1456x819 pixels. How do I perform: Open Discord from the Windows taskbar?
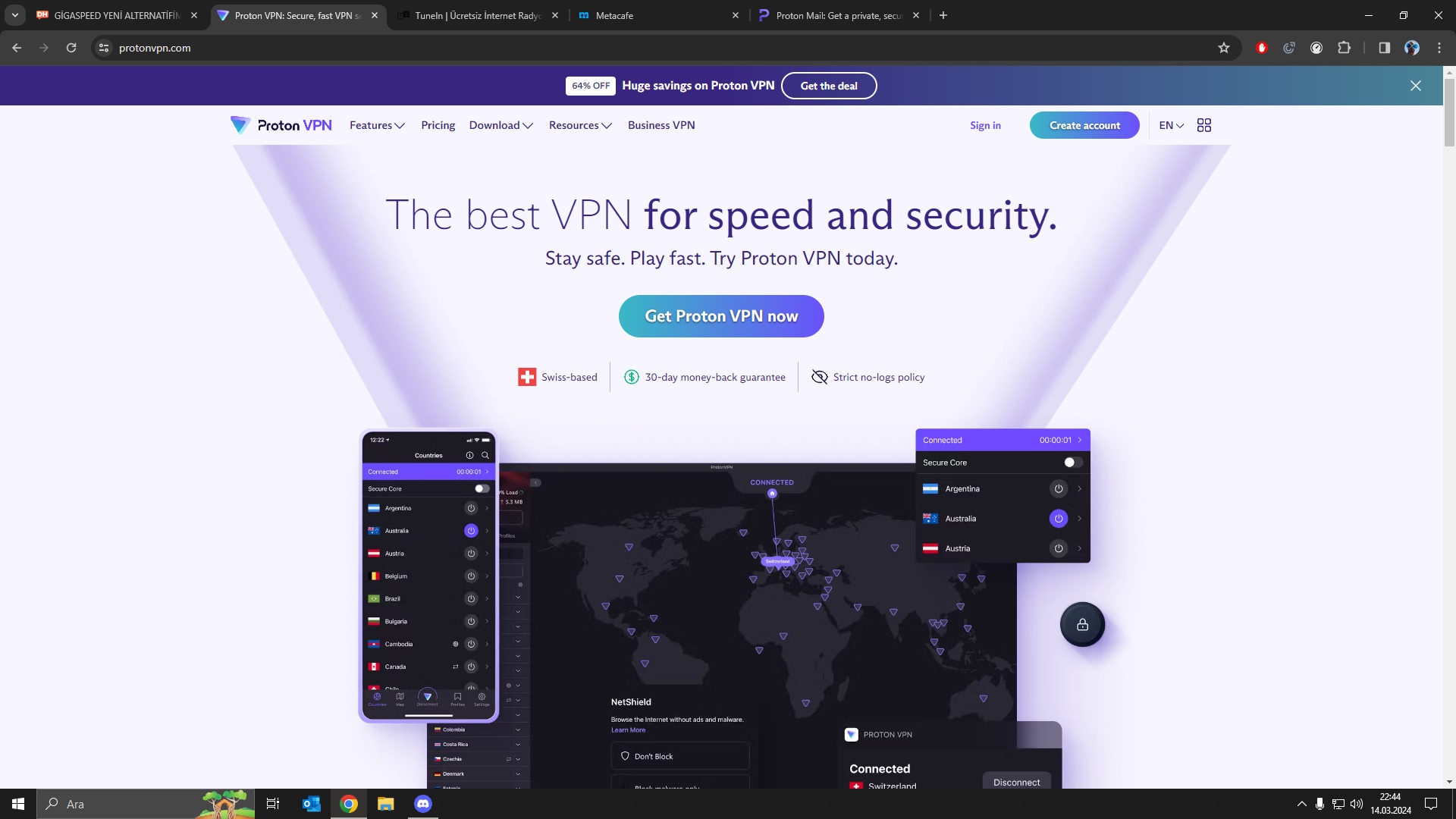423,804
